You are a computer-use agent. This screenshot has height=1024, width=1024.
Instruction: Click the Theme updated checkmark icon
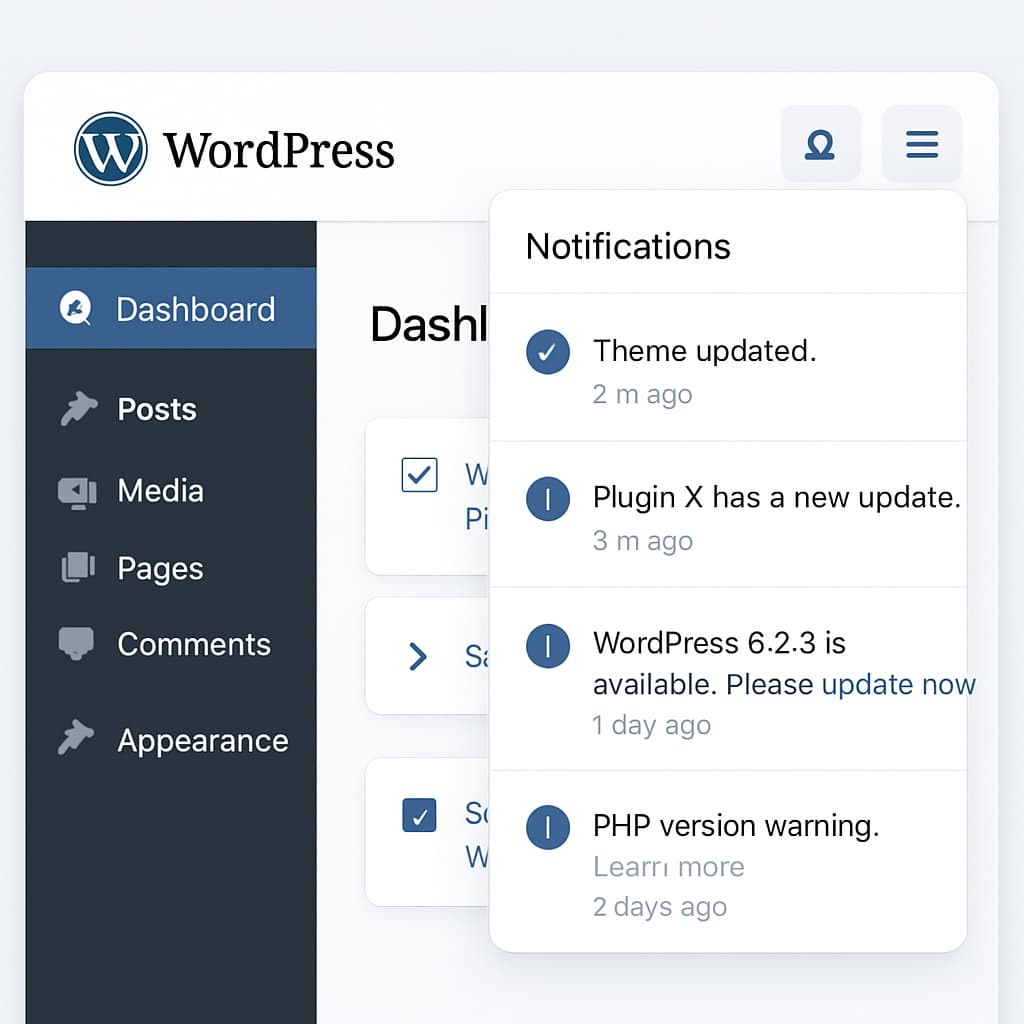click(x=548, y=352)
